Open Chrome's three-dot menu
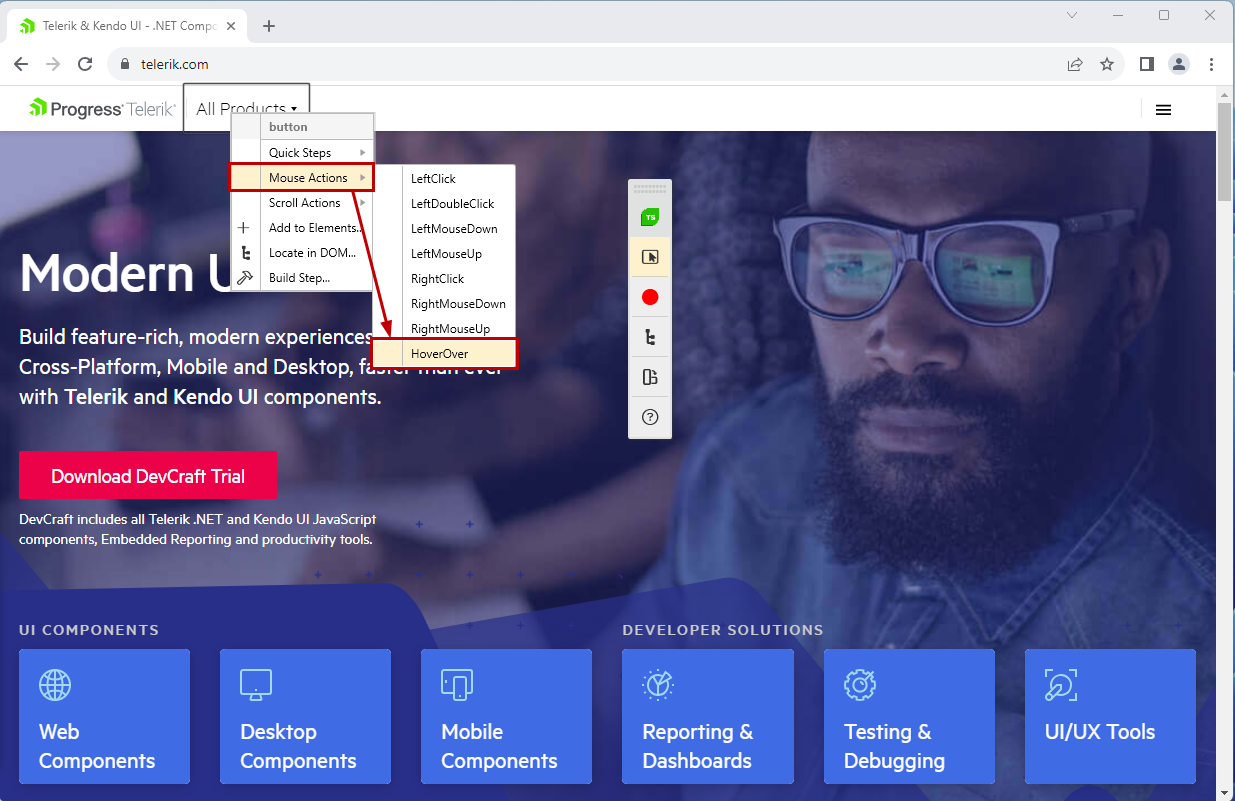 [1211, 64]
